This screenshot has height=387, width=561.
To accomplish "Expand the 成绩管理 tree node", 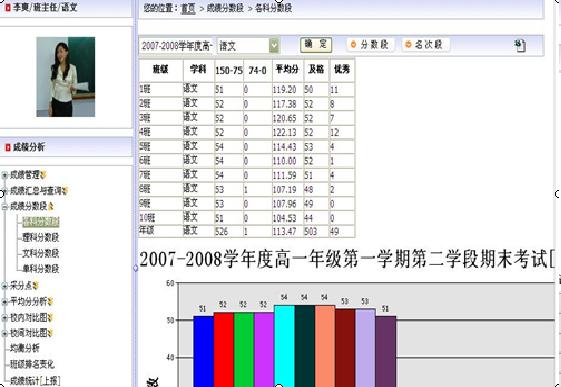I will click(5, 175).
